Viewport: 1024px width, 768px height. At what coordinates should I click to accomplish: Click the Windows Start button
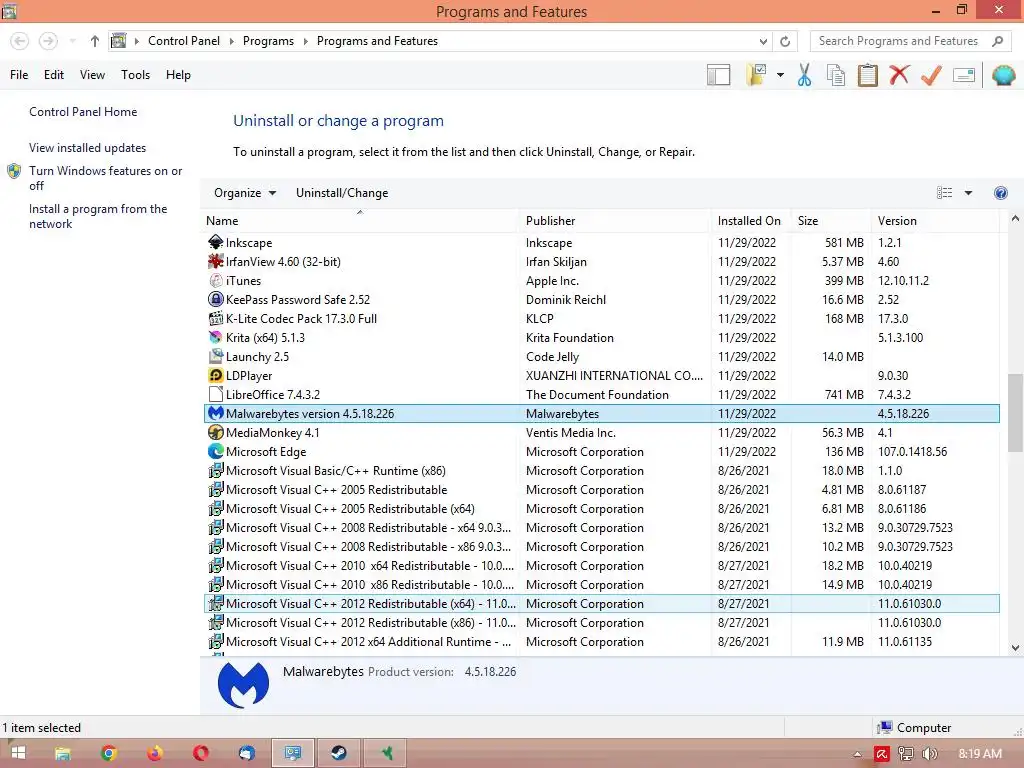click(x=18, y=753)
